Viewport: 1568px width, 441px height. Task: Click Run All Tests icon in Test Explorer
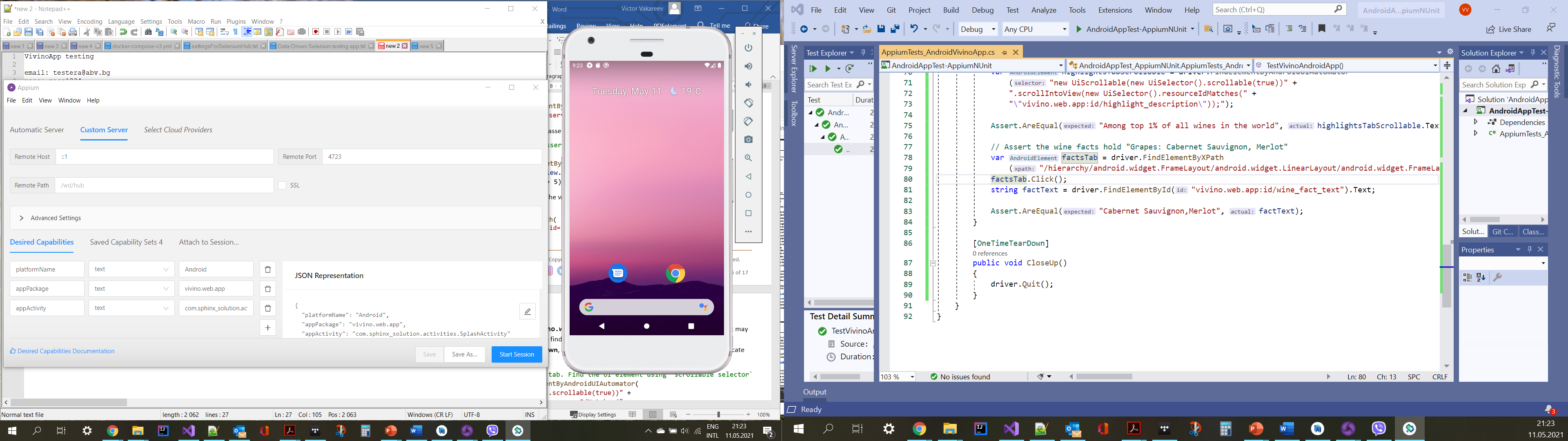(813, 69)
